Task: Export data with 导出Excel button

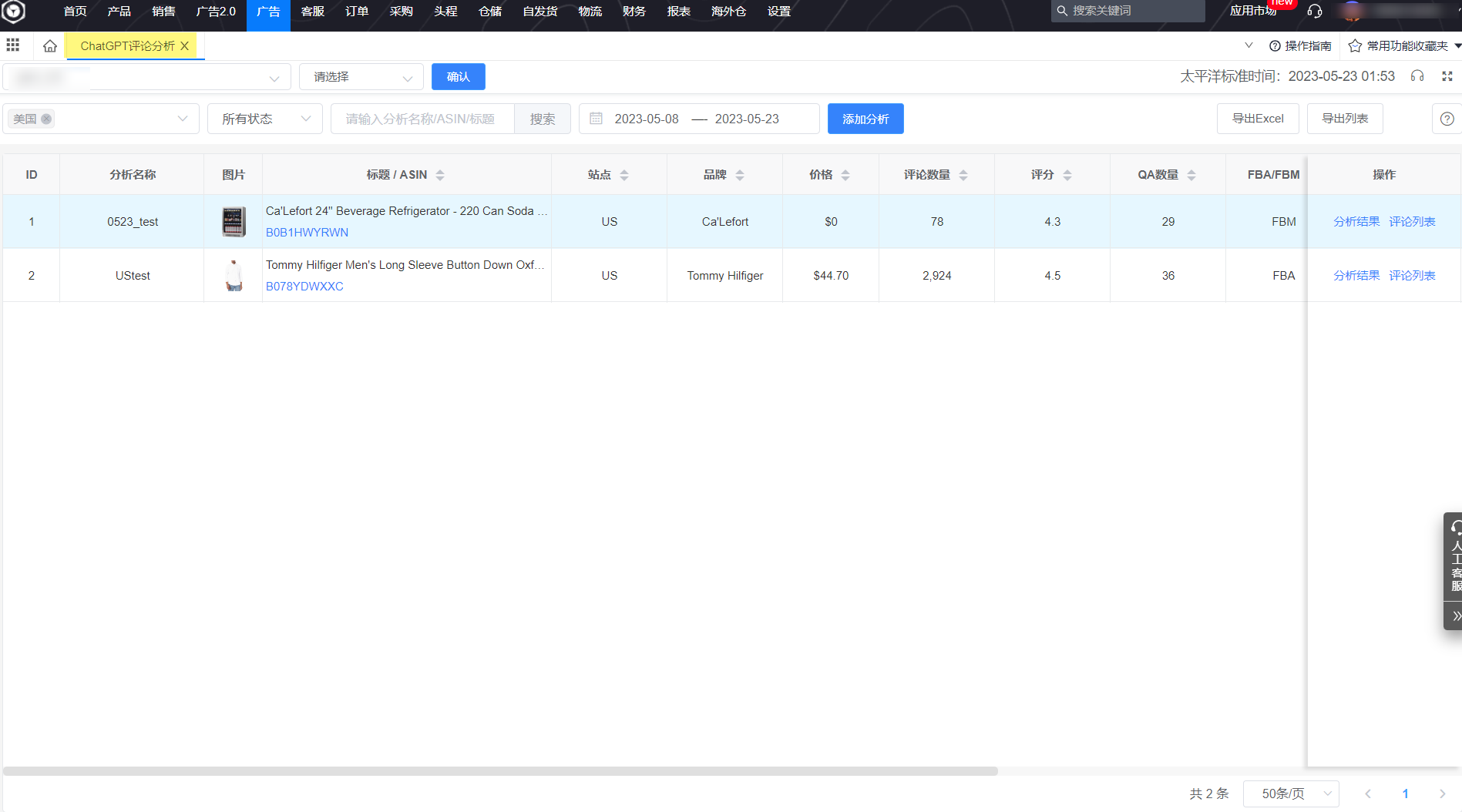Action: tap(1257, 119)
